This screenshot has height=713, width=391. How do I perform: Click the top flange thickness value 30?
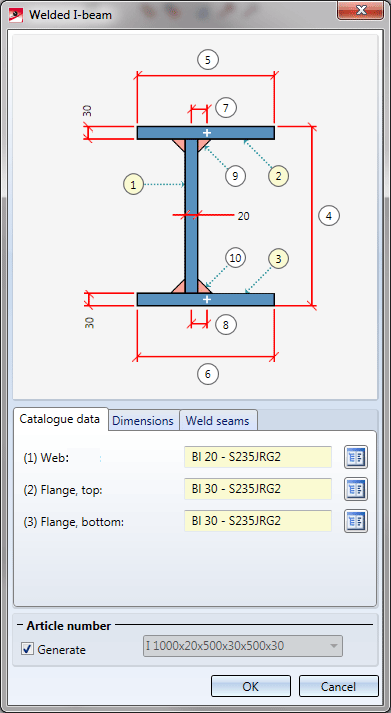[87, 110]
